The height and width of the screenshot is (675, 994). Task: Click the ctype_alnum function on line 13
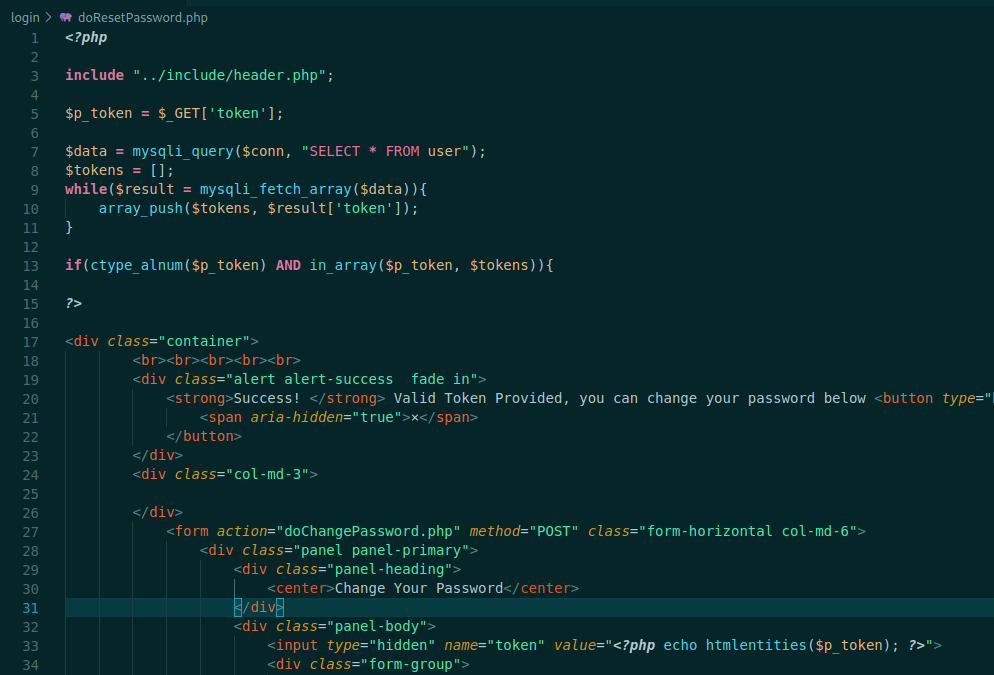(x=139, y=265)
